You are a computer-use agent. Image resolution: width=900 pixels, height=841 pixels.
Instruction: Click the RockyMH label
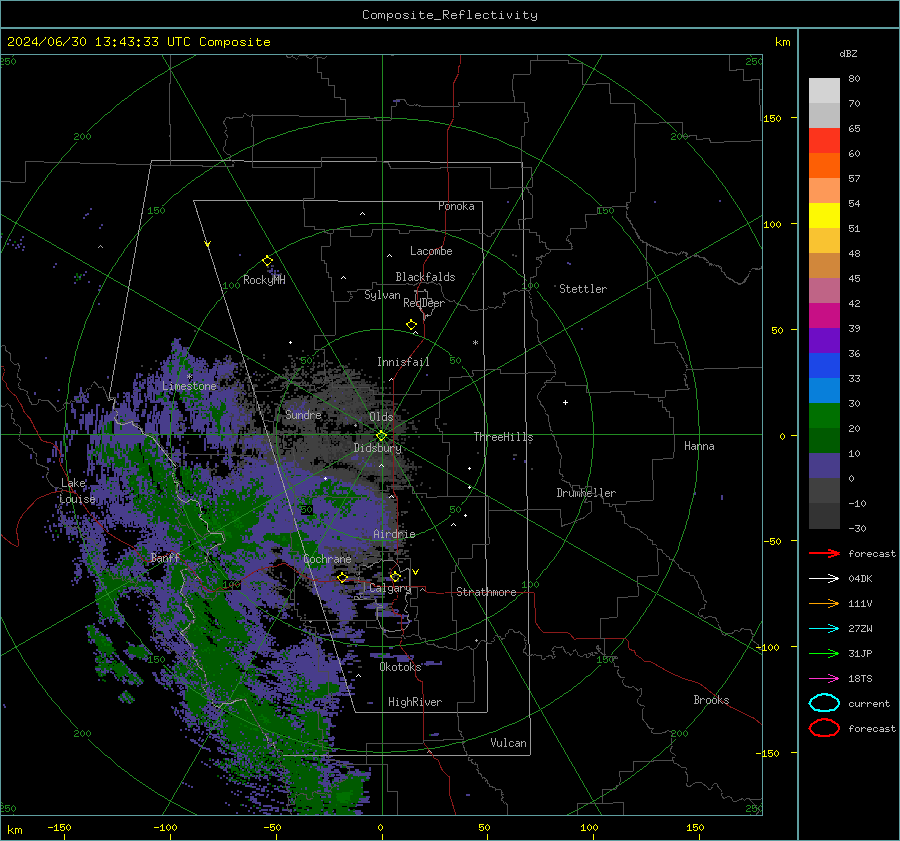tap(264, 280)
